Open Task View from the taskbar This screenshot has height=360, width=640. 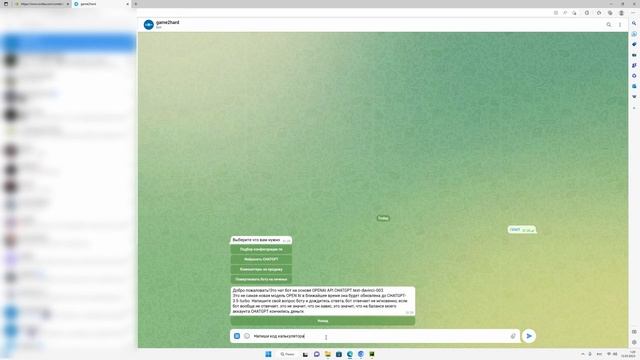pyautogui.click(x=305, y=354)
